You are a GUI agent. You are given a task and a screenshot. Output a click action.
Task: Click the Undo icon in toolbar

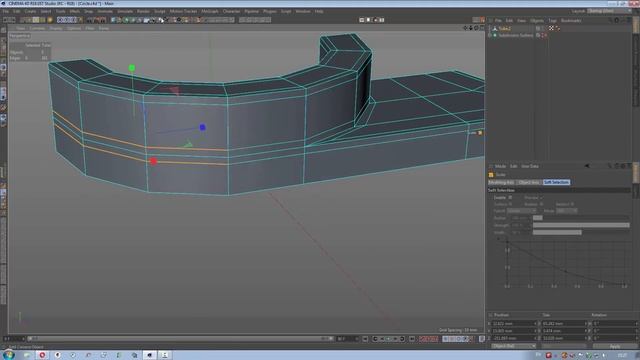pyautogui.click(x=6, y=20)
